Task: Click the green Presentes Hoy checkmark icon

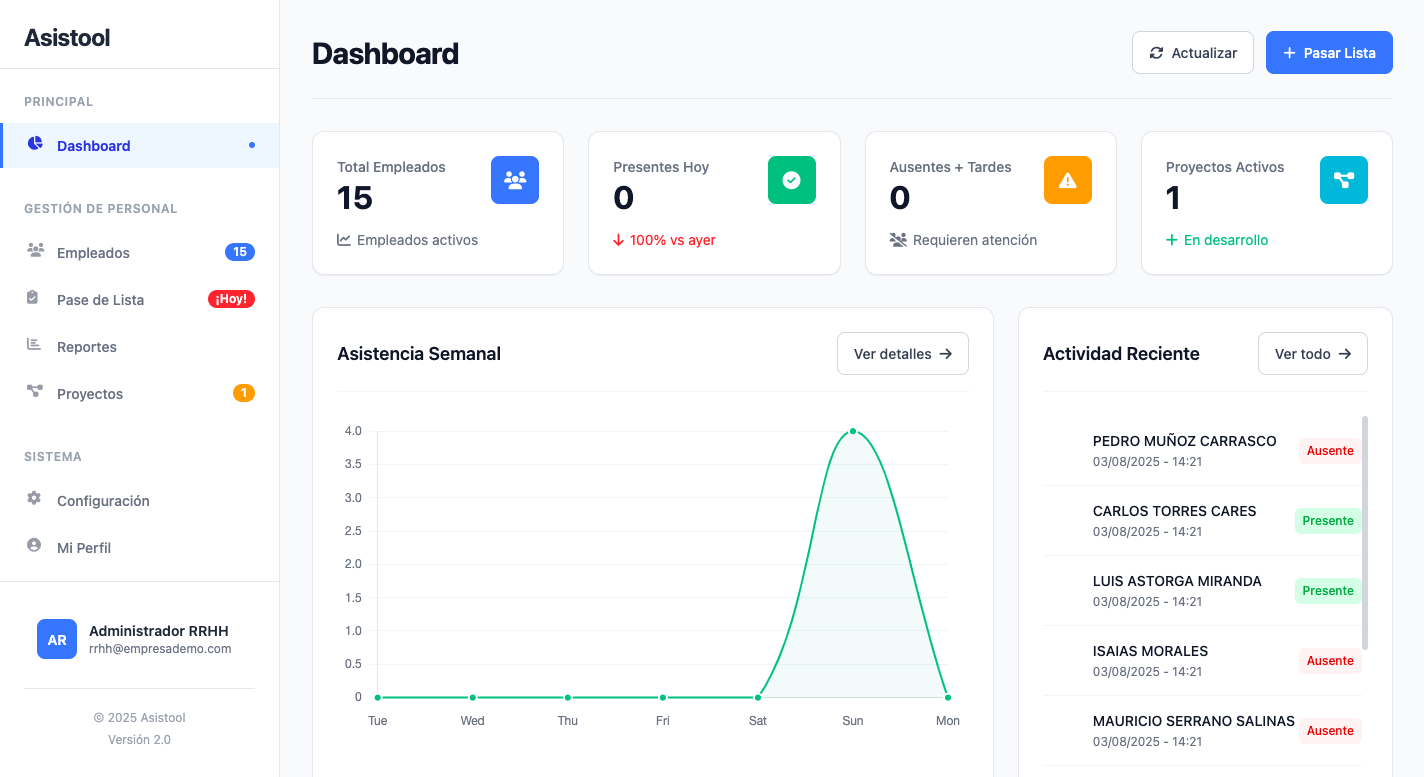Action: coord(791,180)
